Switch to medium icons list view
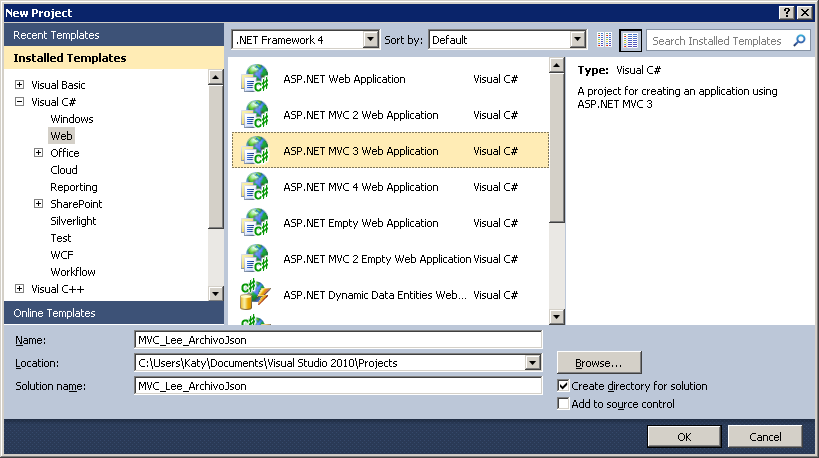819x458 pixels. (630, 40)
